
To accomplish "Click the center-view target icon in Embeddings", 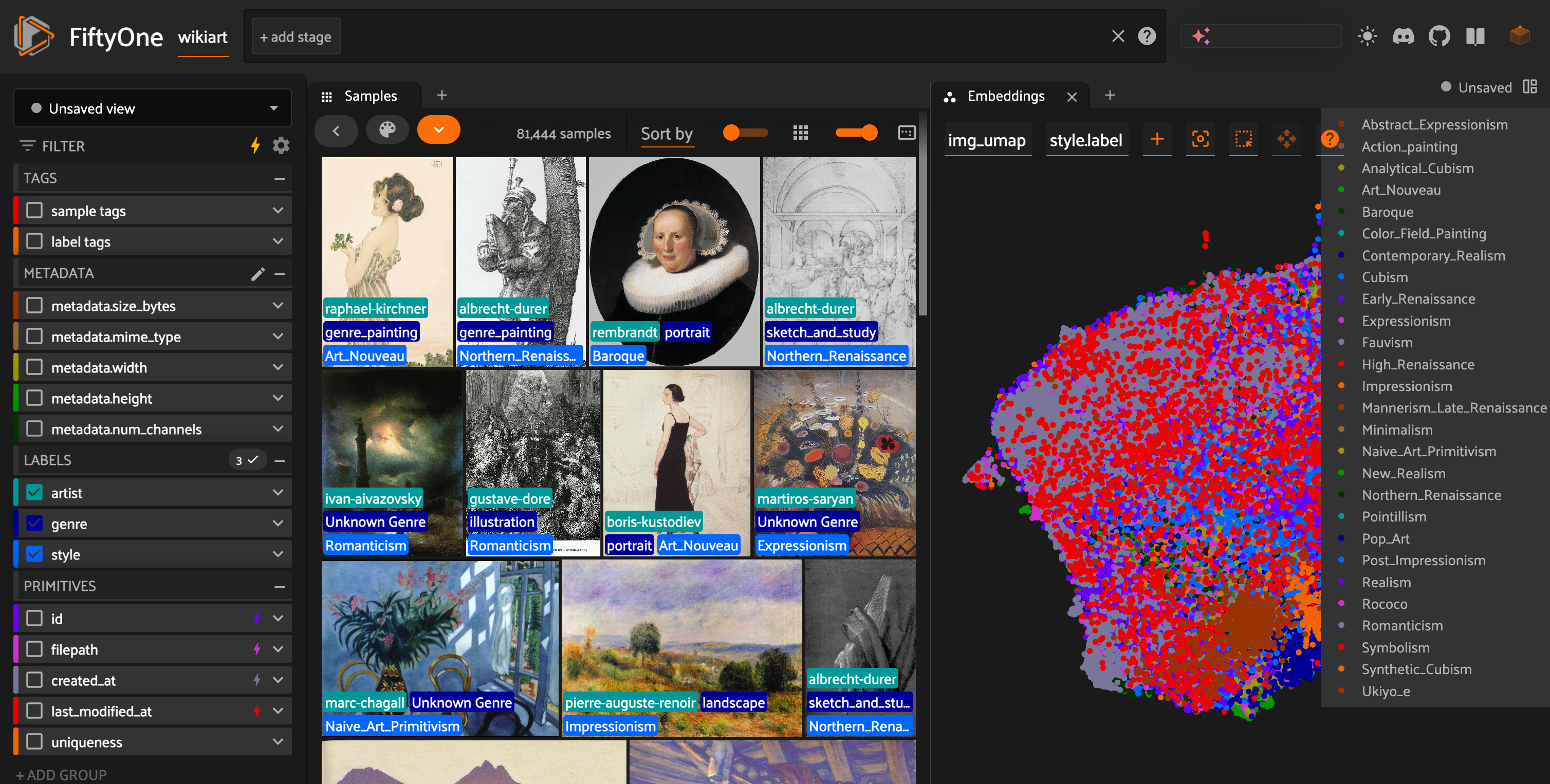I will (1200, 140).
